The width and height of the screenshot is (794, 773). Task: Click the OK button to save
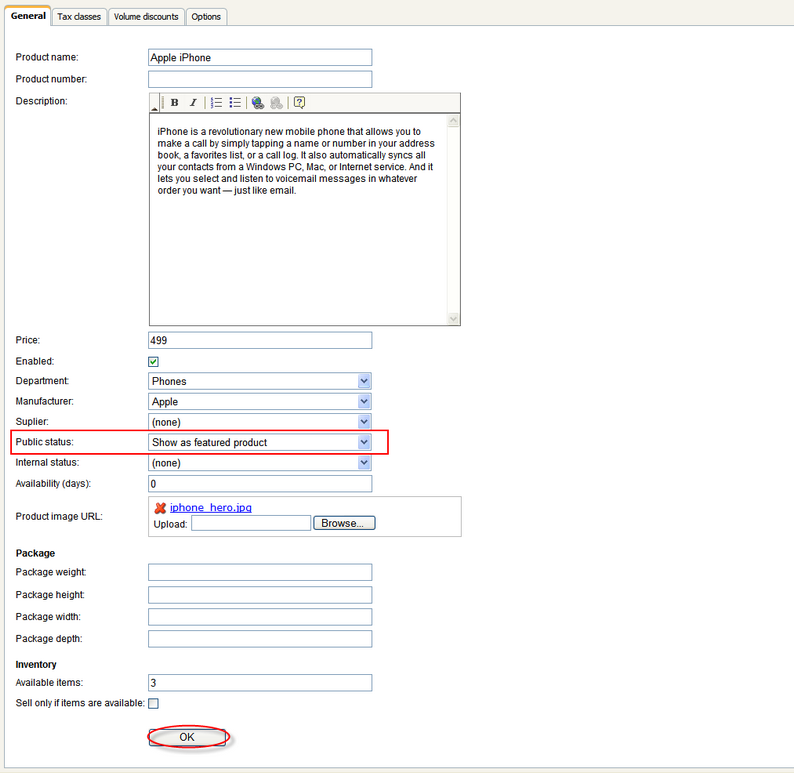tap(187, 737)
